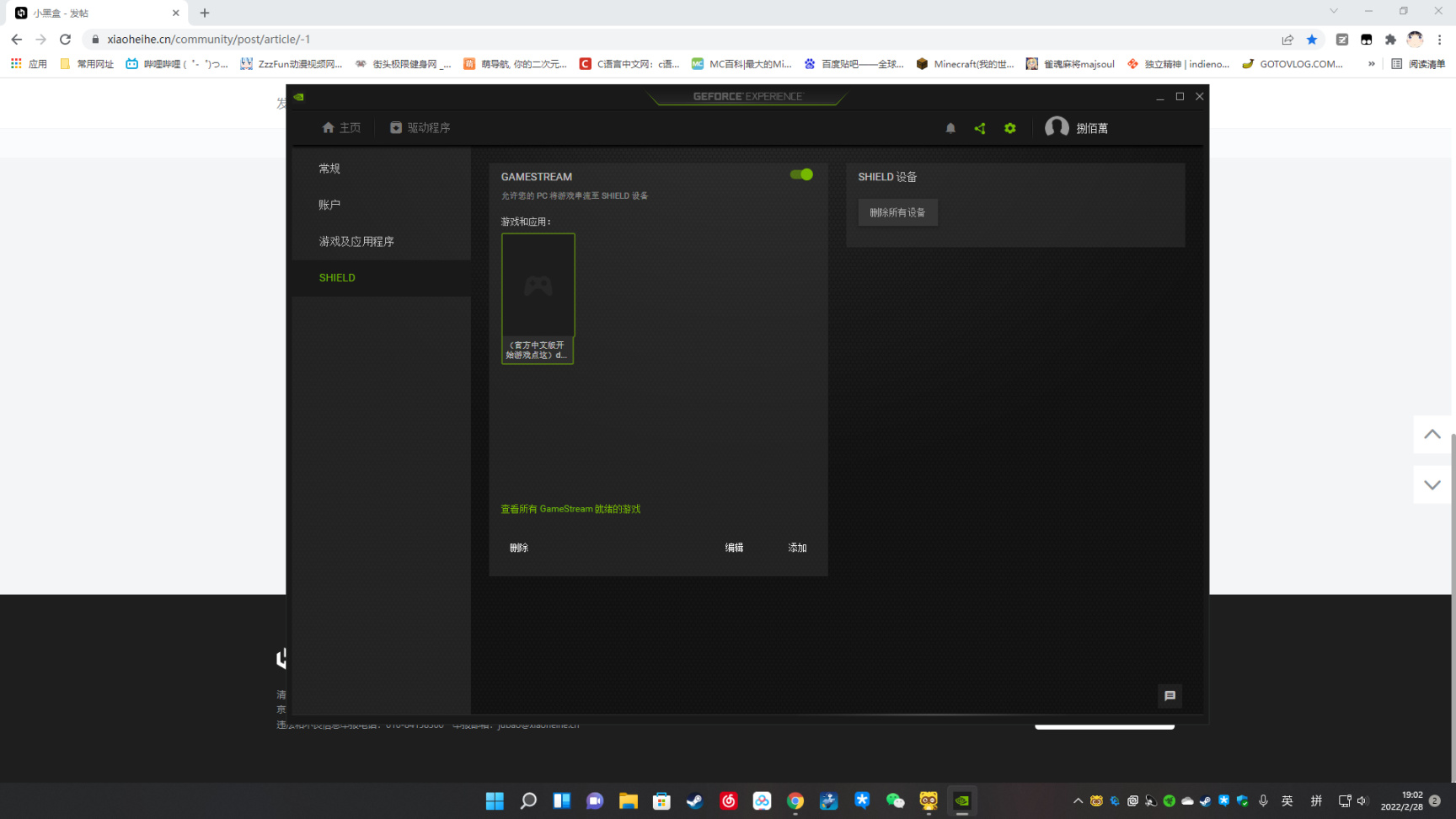1456x819 pixels.
Task: Open settings via the green gear icon
Action: point(1010,128)
